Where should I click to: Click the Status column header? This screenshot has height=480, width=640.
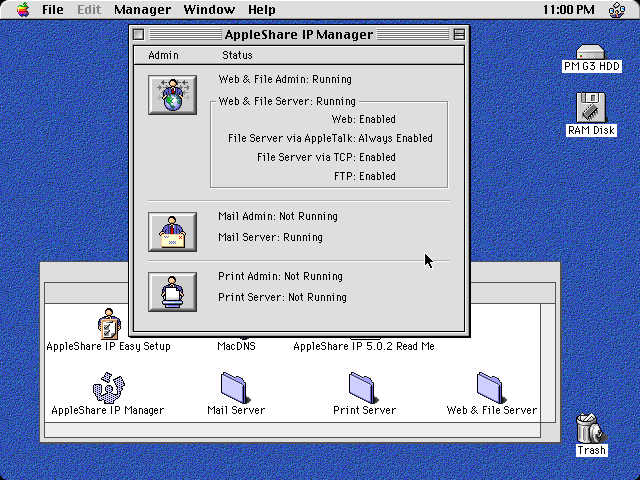[x=237, y=55]
